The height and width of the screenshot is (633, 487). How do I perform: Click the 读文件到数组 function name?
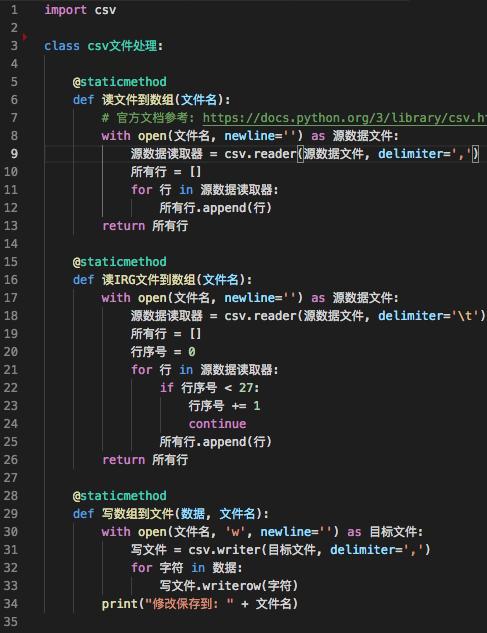(x=138, y=100)
